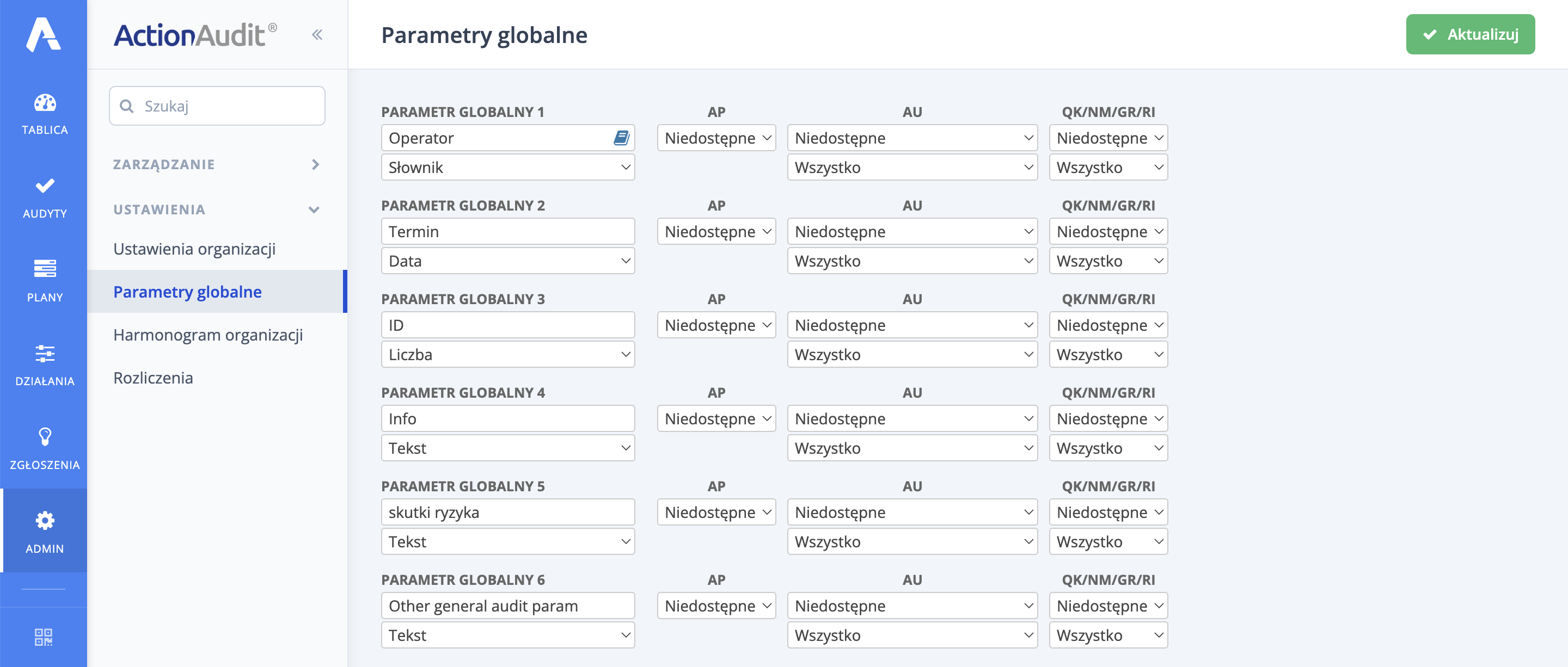Open Ustawienia organizacji link
Viewport: 1568px width, 667px height.
pyautogui.click(x=194, y=249)
